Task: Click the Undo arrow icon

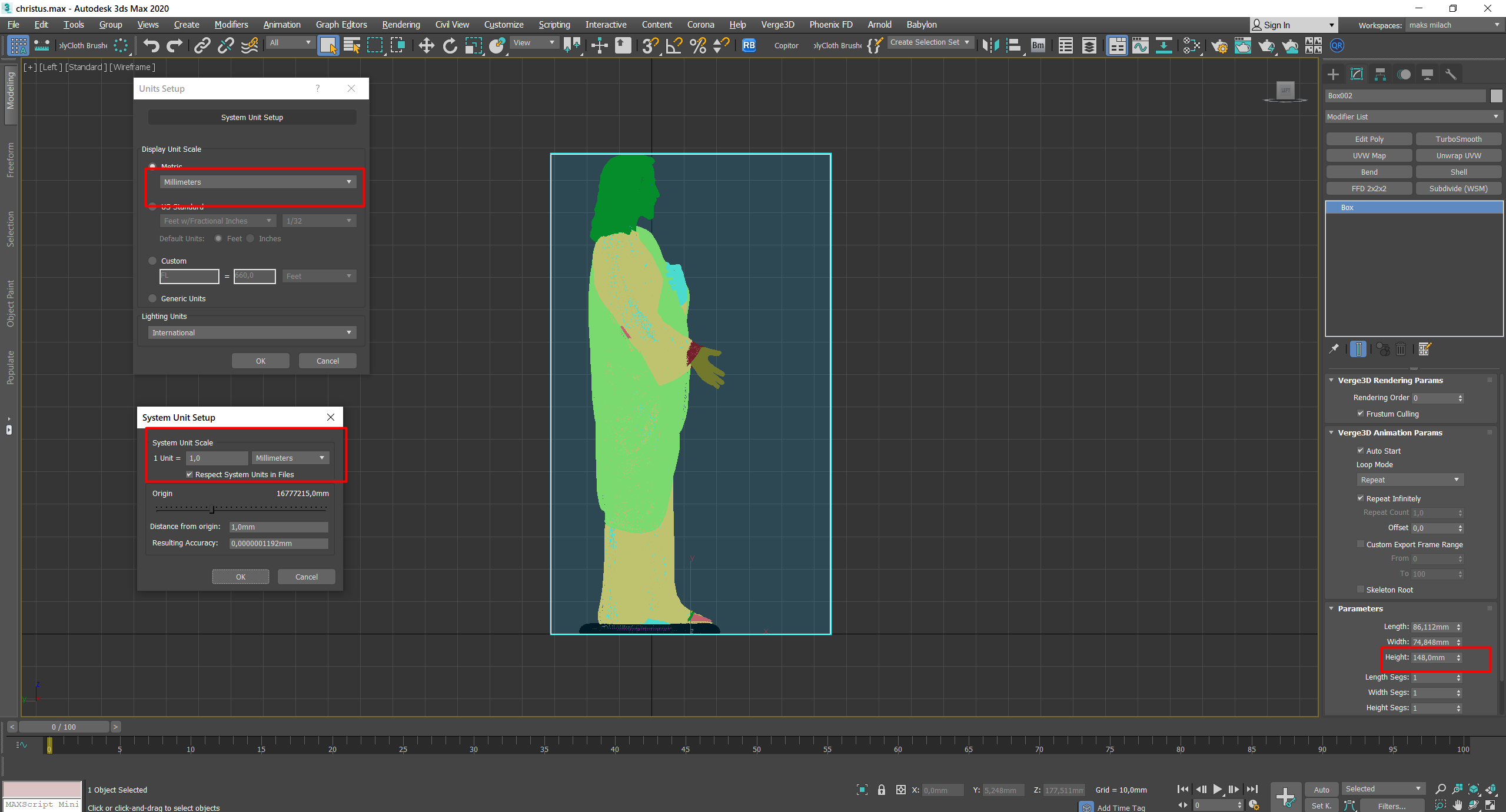Action: coord(151,45)
